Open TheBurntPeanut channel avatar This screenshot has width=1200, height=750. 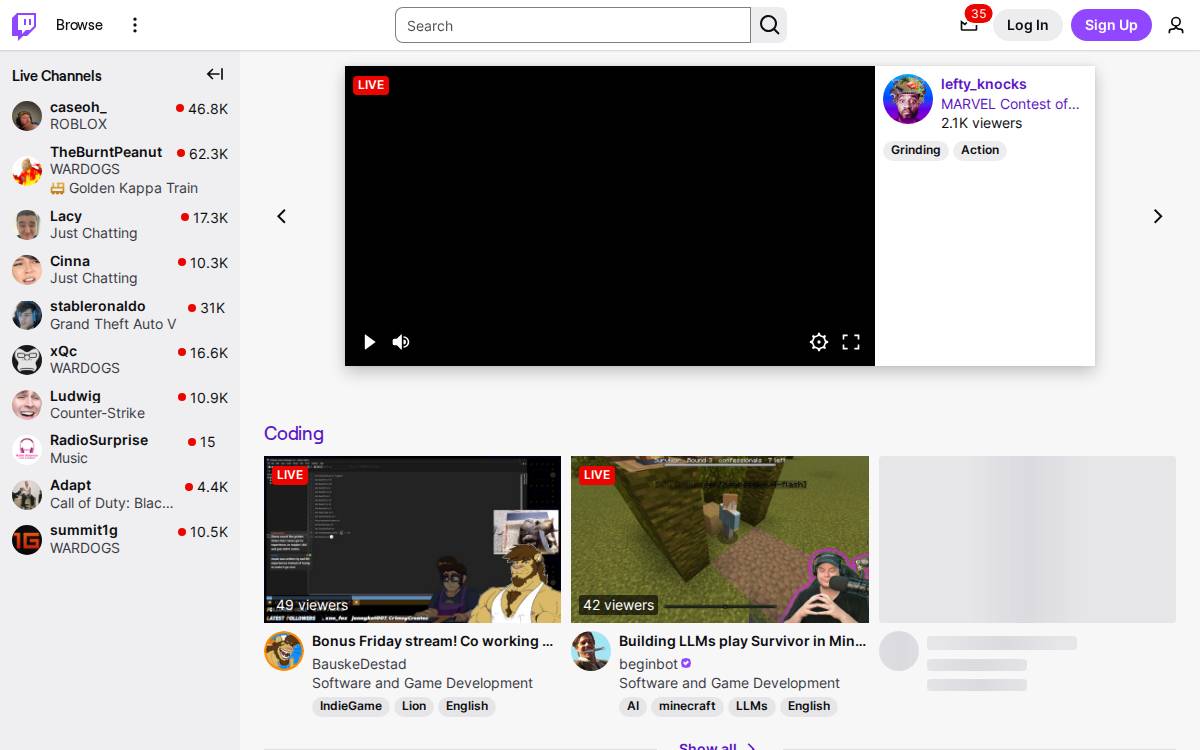(27, 170)
